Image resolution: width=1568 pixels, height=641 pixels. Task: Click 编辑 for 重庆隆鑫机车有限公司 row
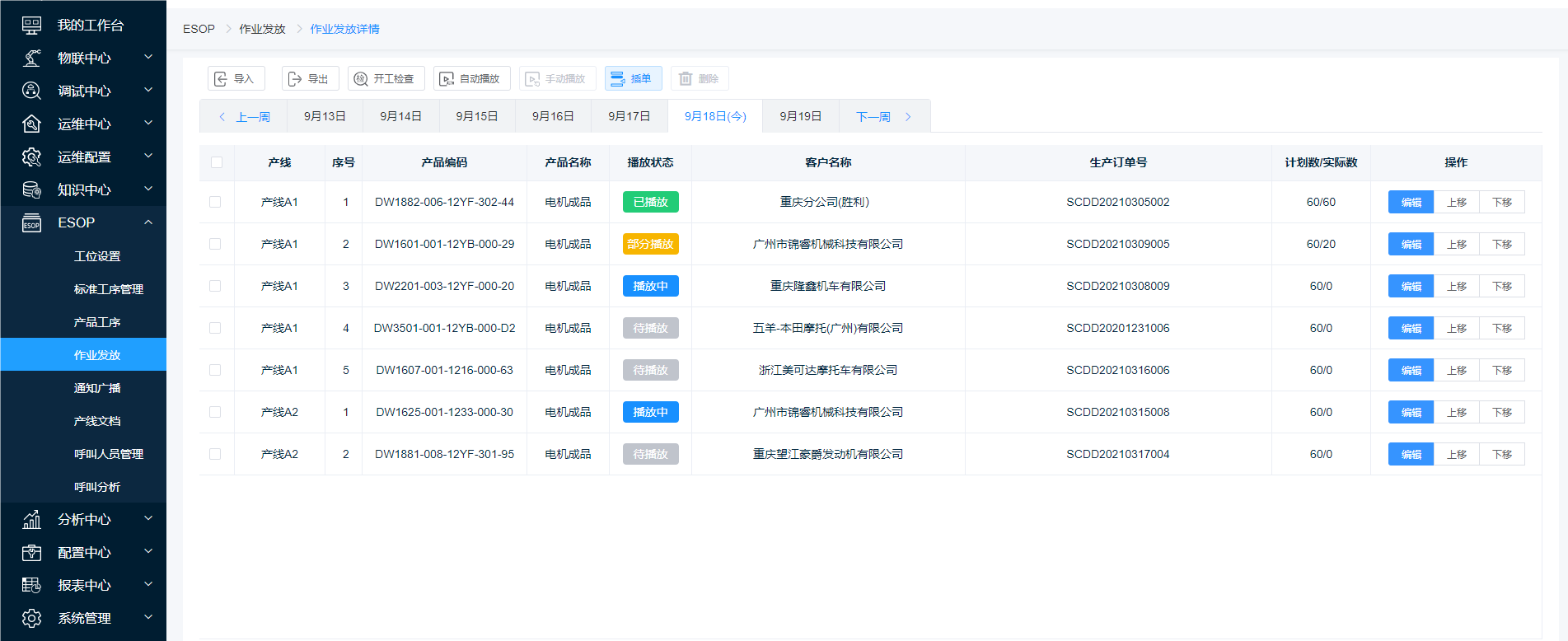click(x=1411, y=286)
